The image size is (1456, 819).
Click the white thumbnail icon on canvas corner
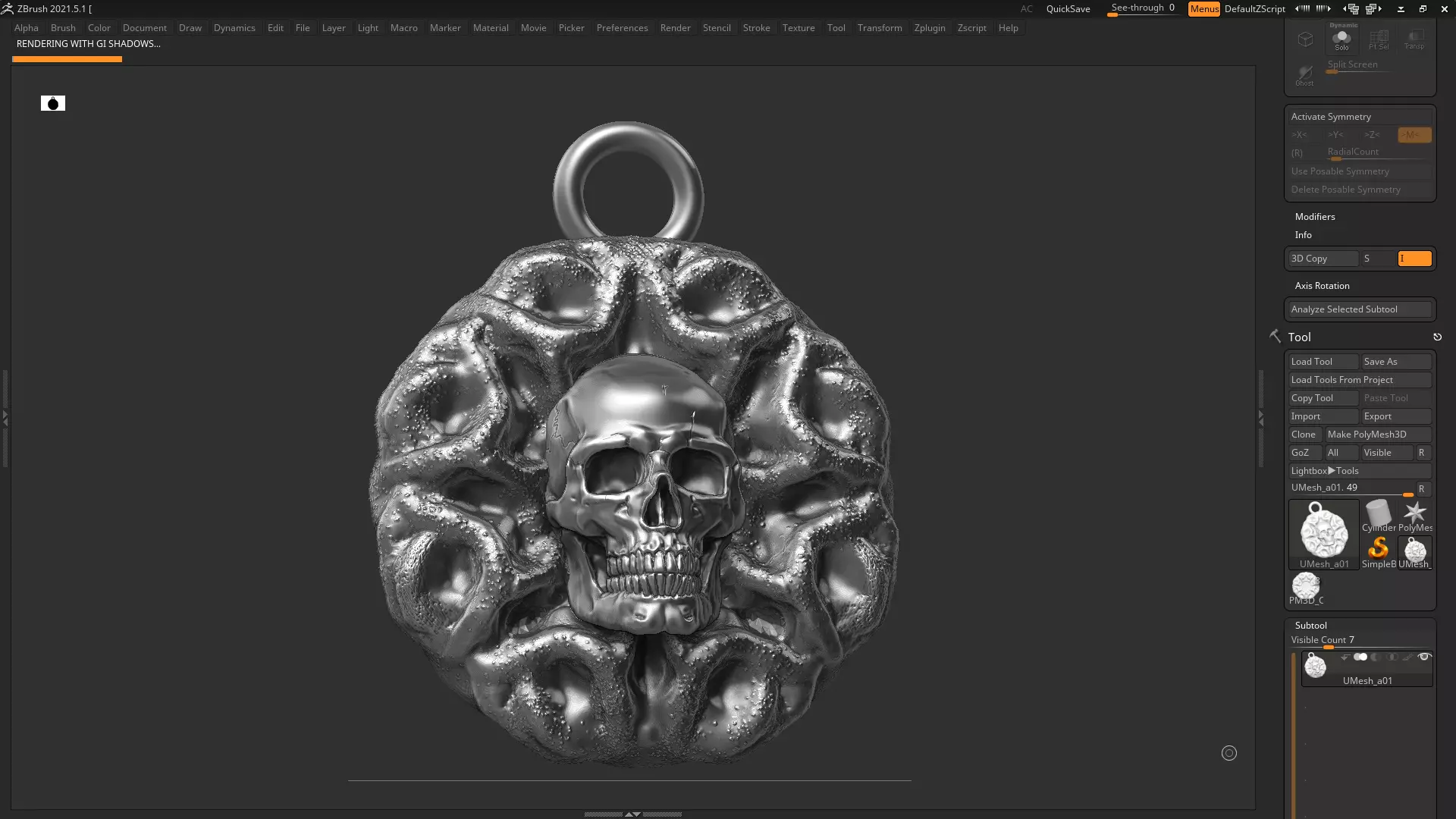[x=53, y=103]
